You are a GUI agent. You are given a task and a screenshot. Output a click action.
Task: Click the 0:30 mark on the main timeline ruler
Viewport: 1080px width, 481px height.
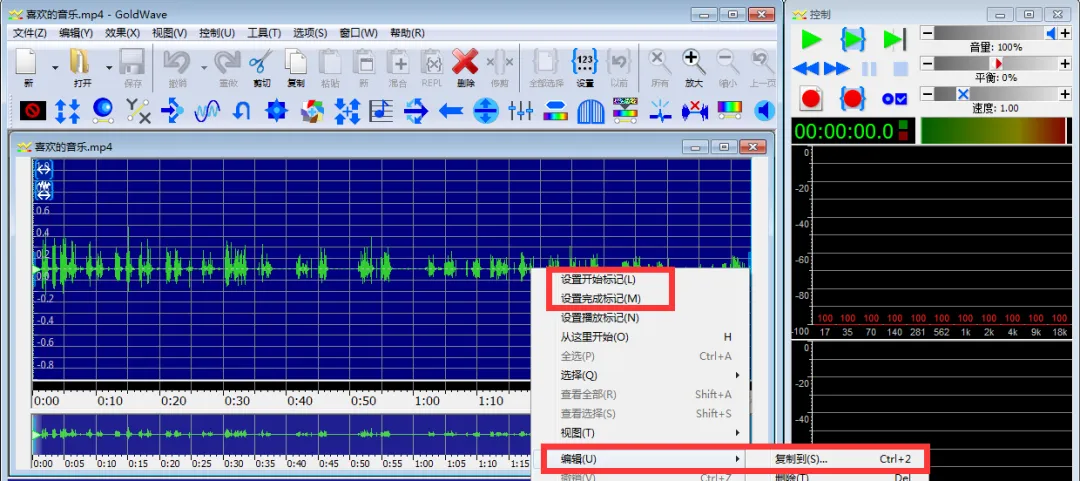tap(238, 401)
